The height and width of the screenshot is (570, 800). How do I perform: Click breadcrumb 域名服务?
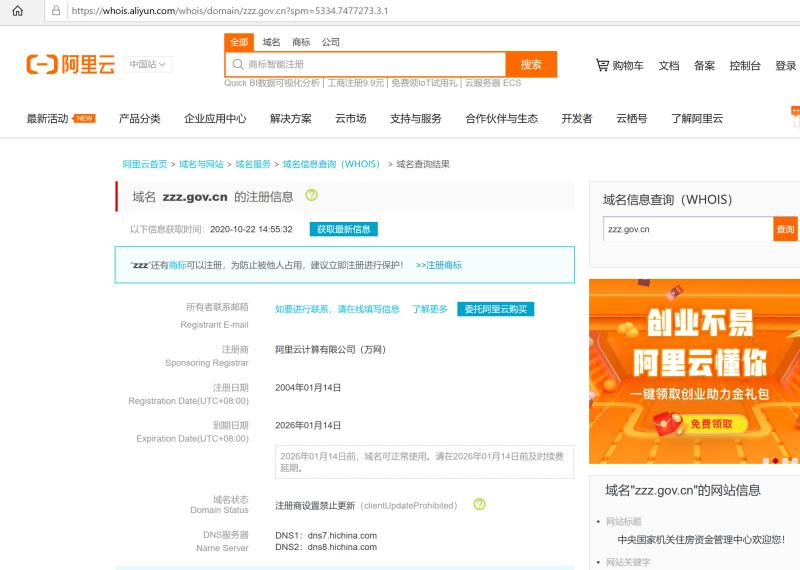click(253, 164)
